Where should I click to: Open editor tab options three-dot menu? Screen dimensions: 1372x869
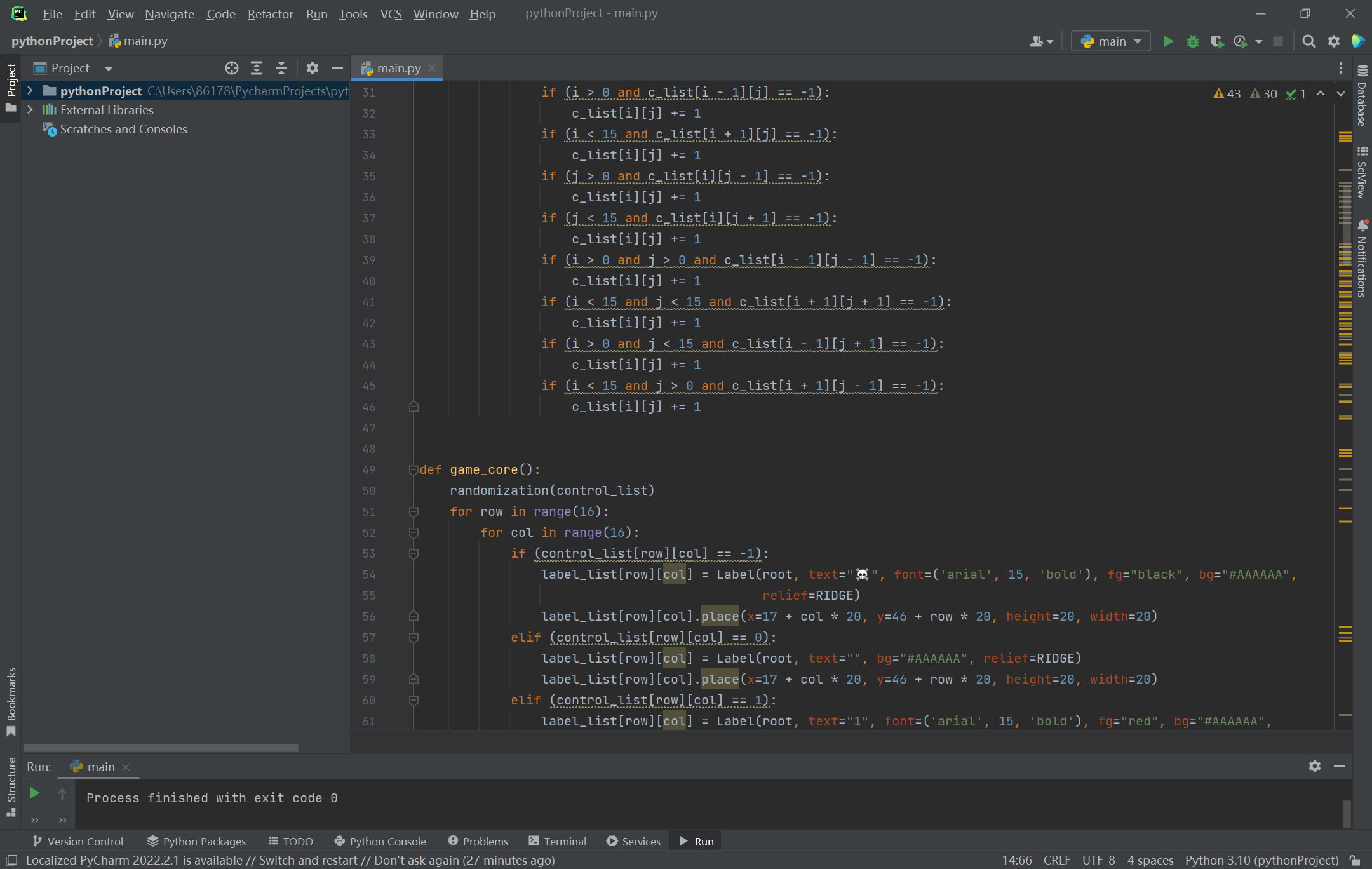pyautogui.click(x=1340, y=68)
